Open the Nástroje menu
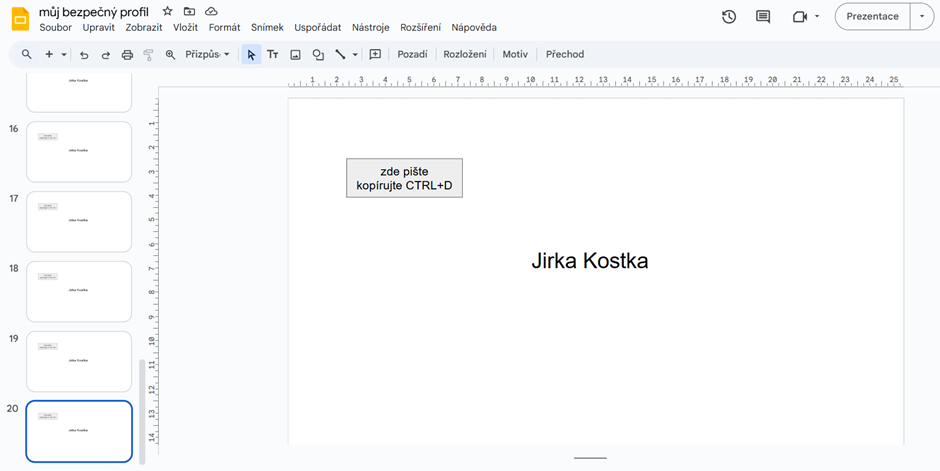The image size is (940, 471). (370, 28)
